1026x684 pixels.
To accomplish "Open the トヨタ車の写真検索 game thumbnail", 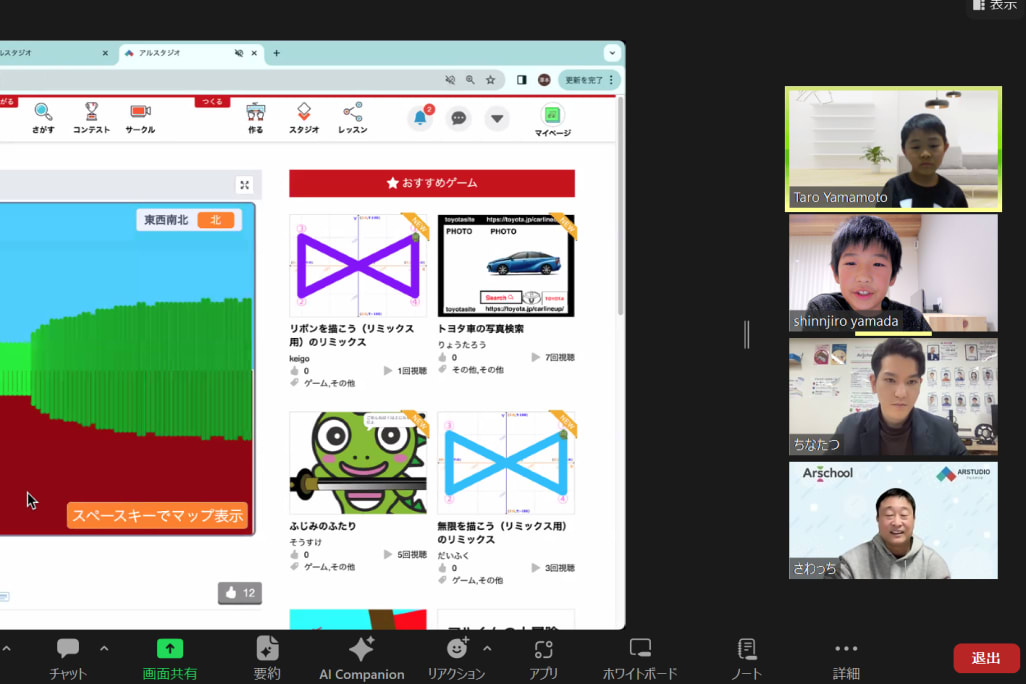I will [506, 265].
